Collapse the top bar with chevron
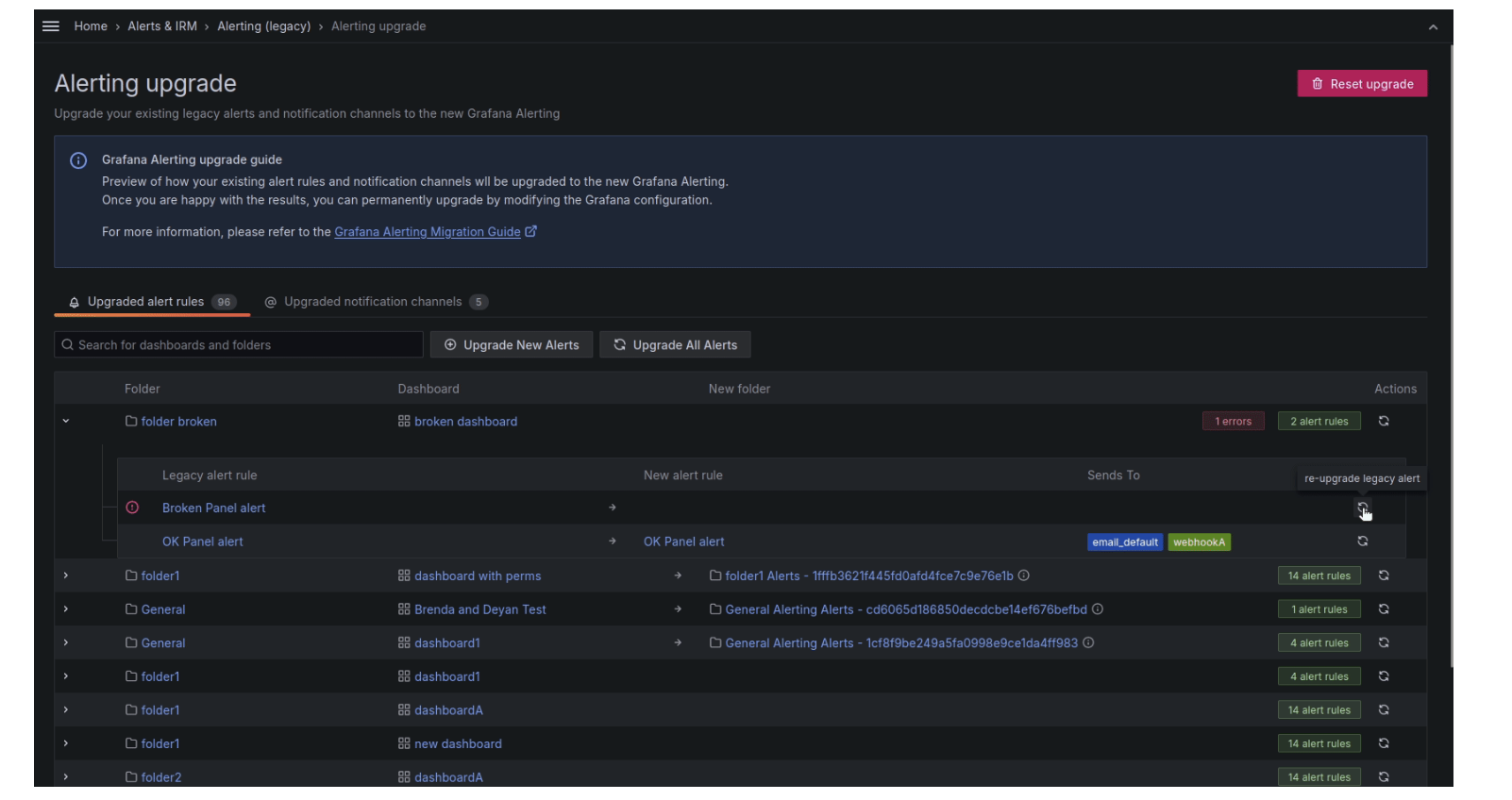1512x800 pixels. click(x=1433, y=27)
